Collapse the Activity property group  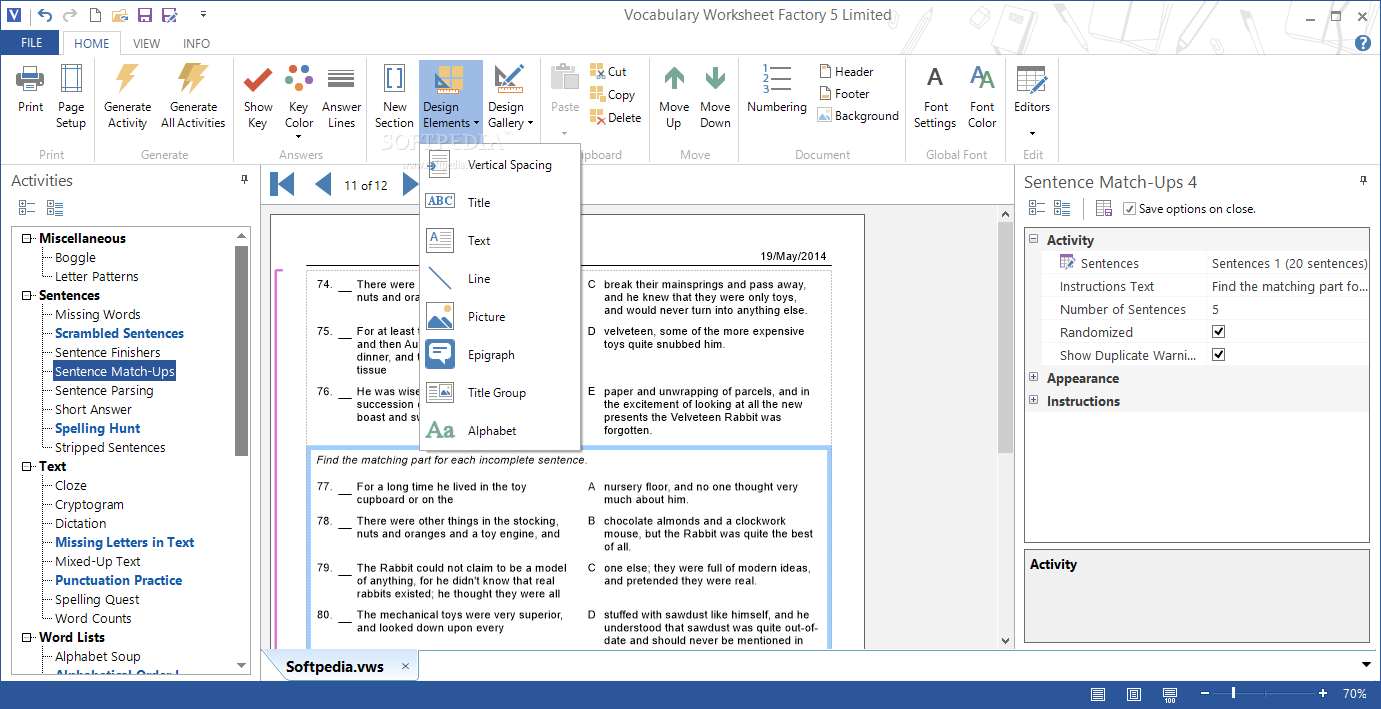[x=1033, y=240]
